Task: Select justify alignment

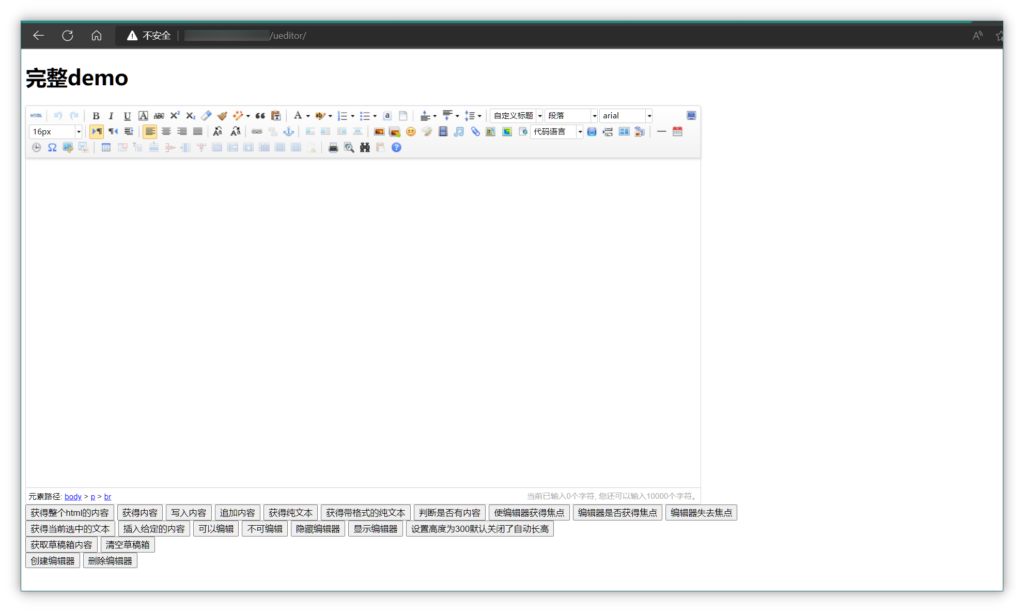Action: tap(197, 131)
